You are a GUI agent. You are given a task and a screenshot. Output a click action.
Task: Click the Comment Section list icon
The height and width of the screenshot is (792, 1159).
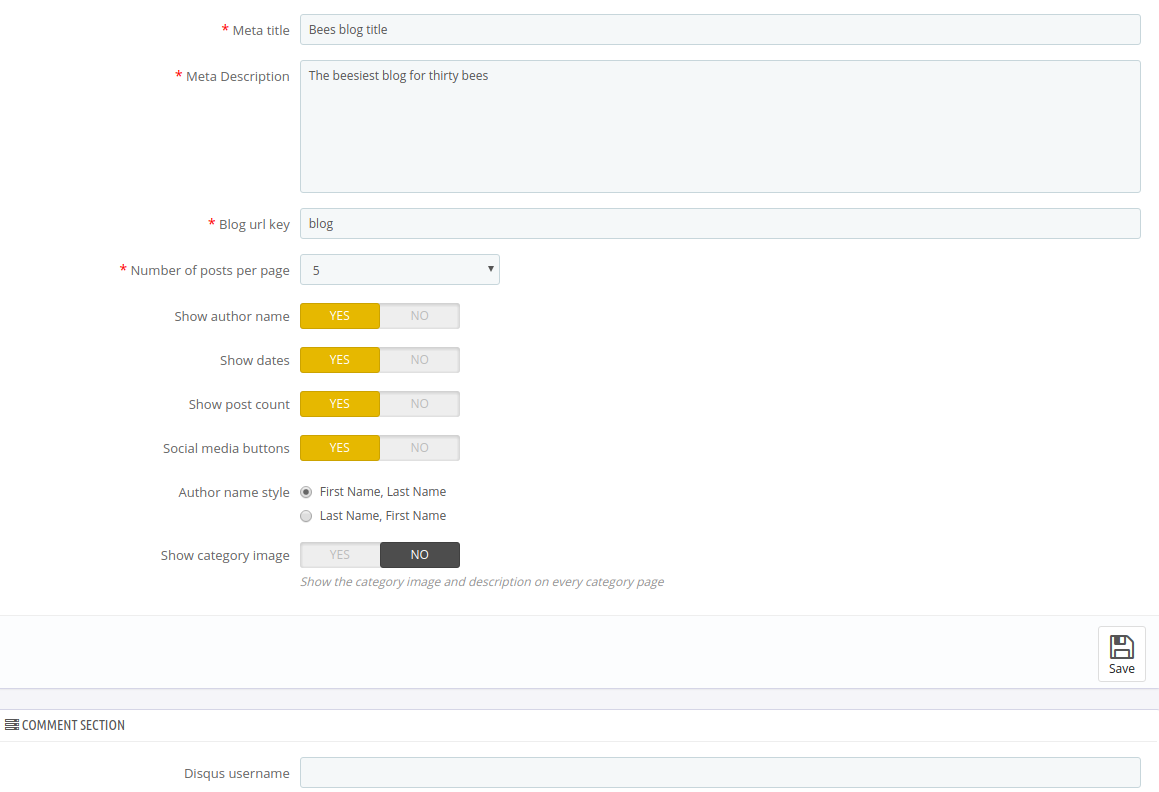click(x=12, y=725)
